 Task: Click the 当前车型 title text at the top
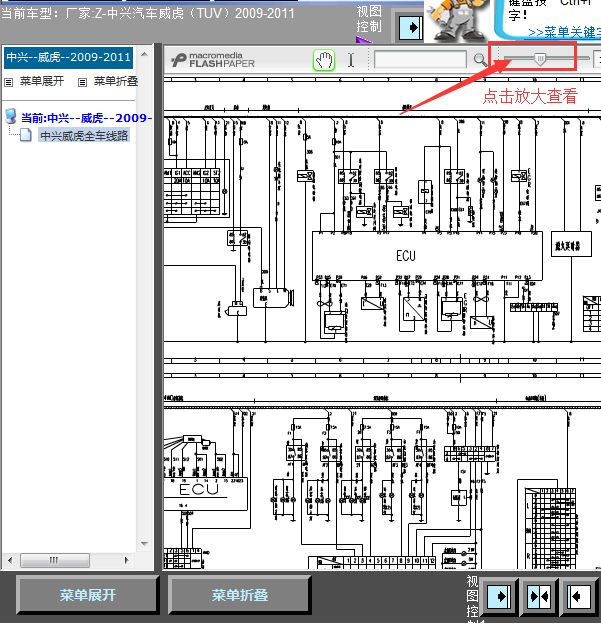[148, 14]
